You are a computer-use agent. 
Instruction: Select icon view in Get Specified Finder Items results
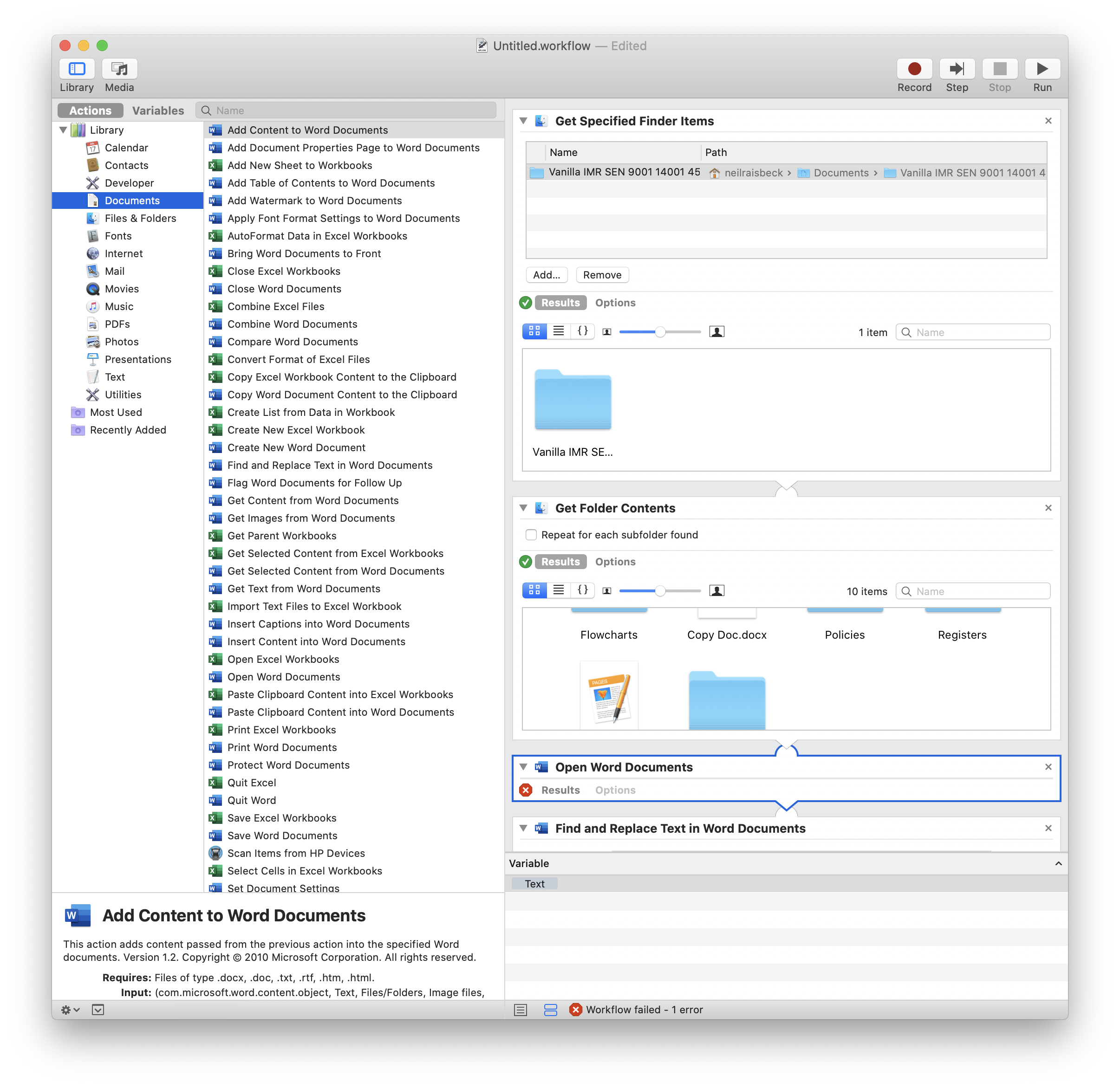pyautogui.click(x=534, y=331)
